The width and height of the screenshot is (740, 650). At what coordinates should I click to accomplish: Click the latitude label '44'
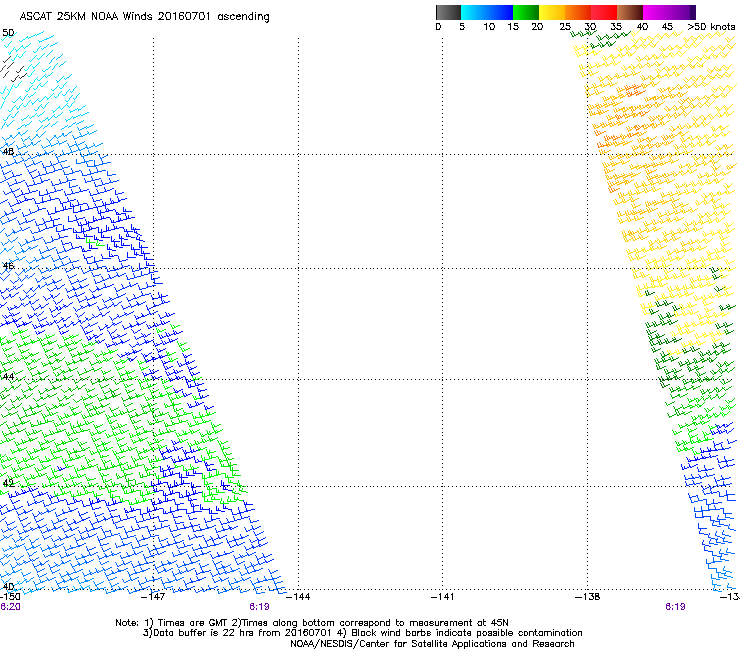[8, 377]
